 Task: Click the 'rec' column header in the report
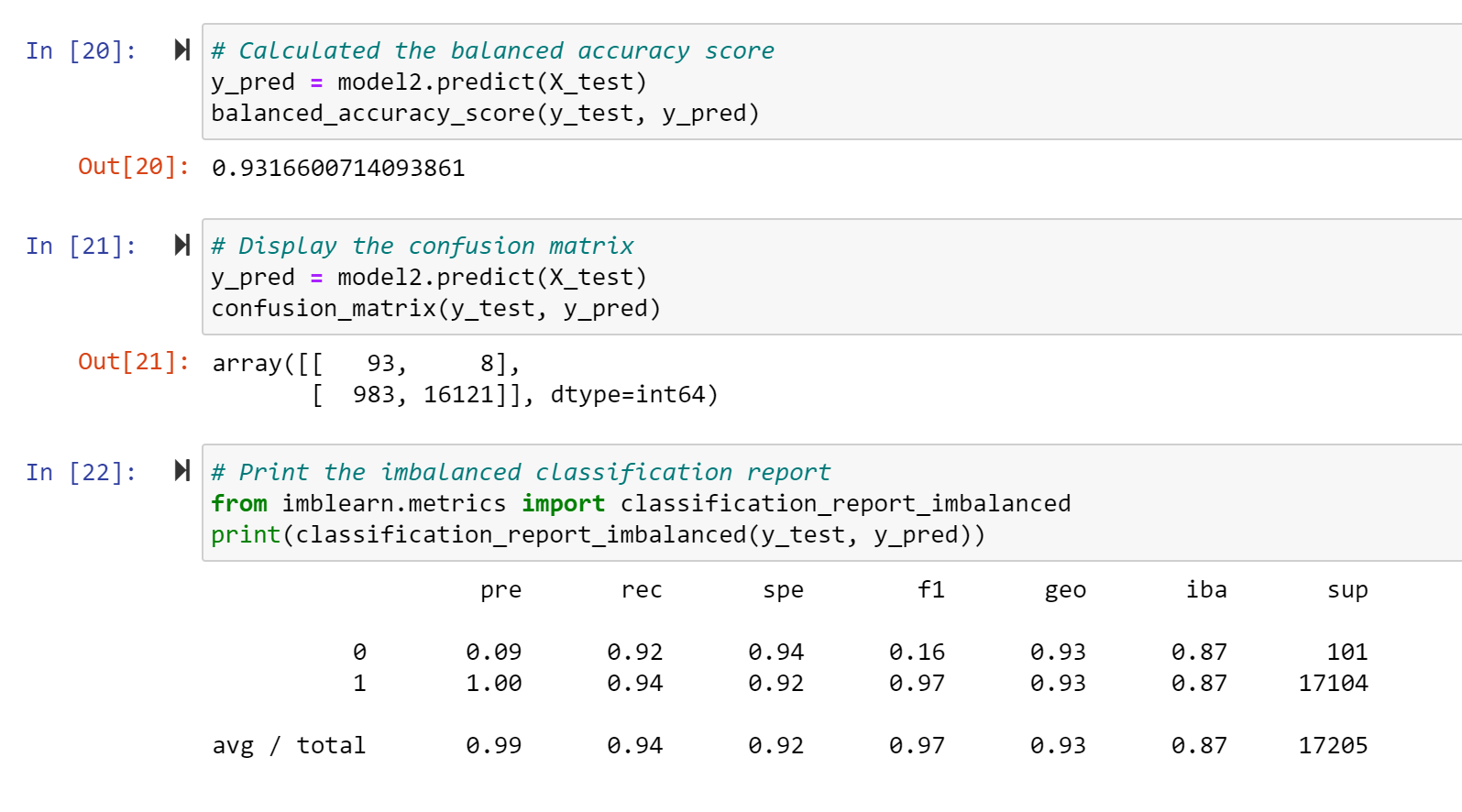642,590
